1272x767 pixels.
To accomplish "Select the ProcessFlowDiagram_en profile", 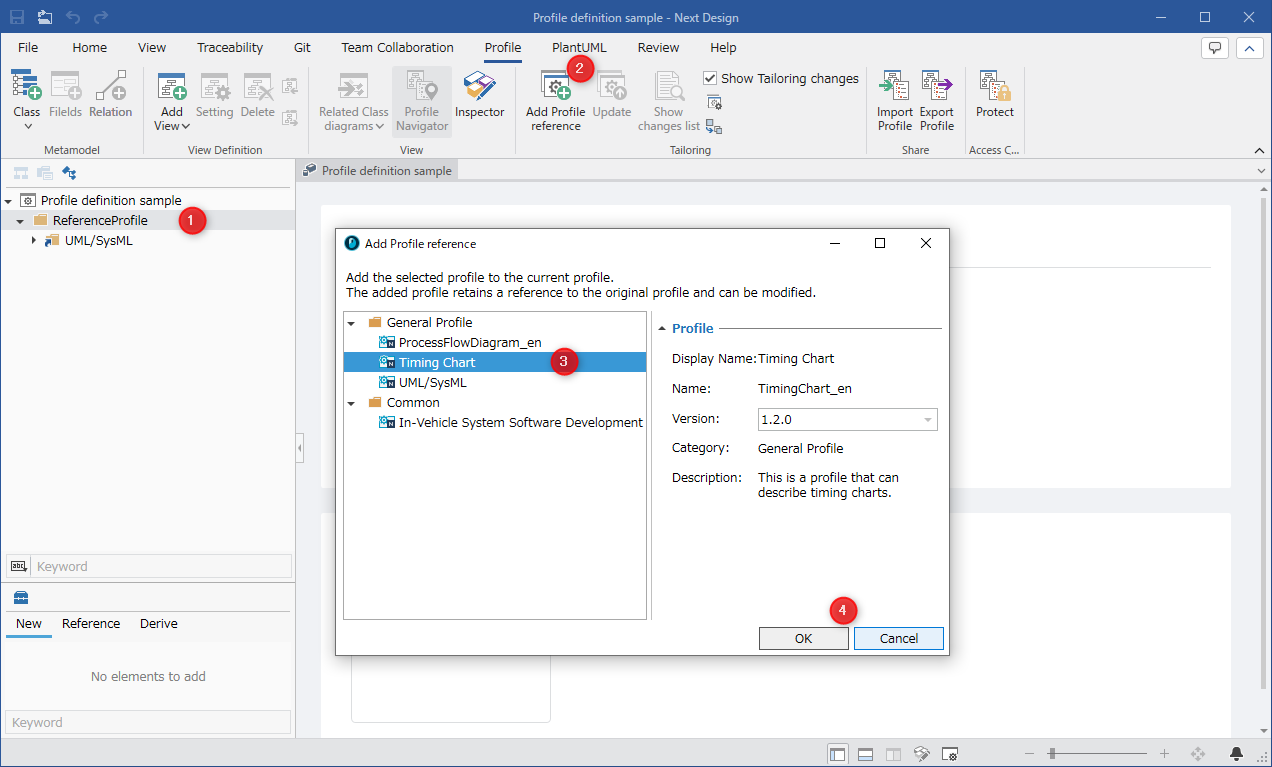I will click(x=470, y=342).
